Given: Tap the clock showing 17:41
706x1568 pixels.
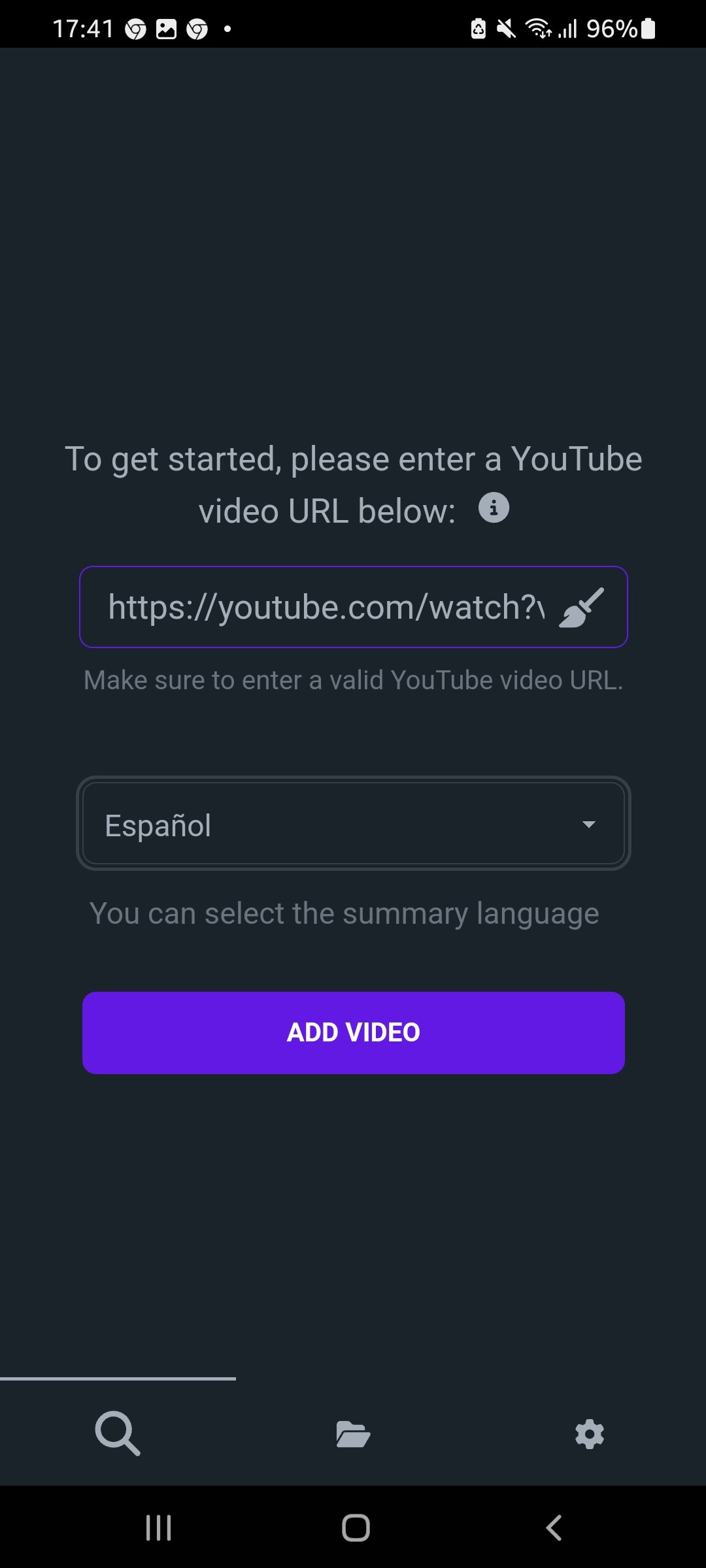Looking at the screenshot, I should pyautogui.click(x=83, y=29).
